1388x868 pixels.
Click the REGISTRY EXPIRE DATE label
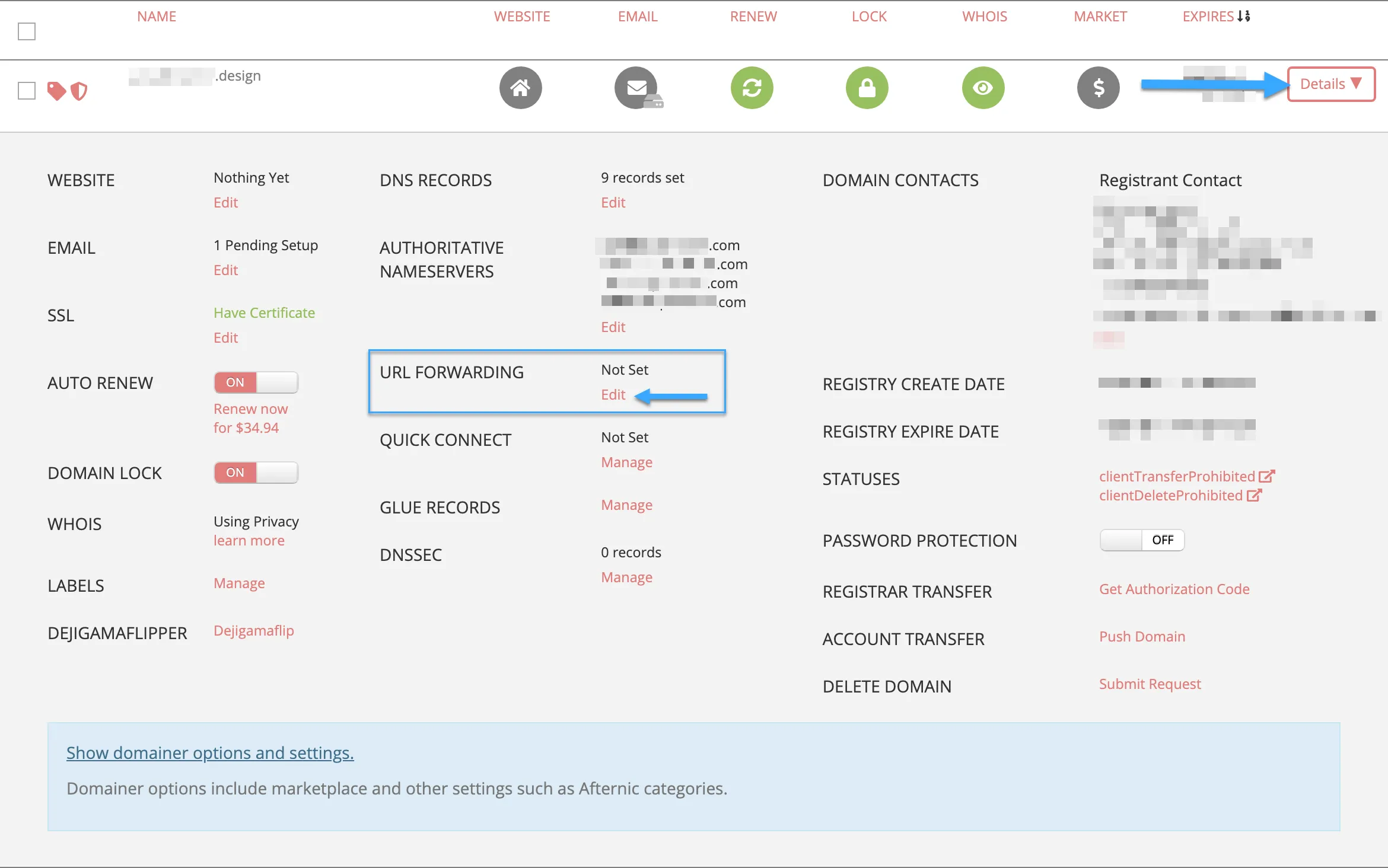coord(911,431)
